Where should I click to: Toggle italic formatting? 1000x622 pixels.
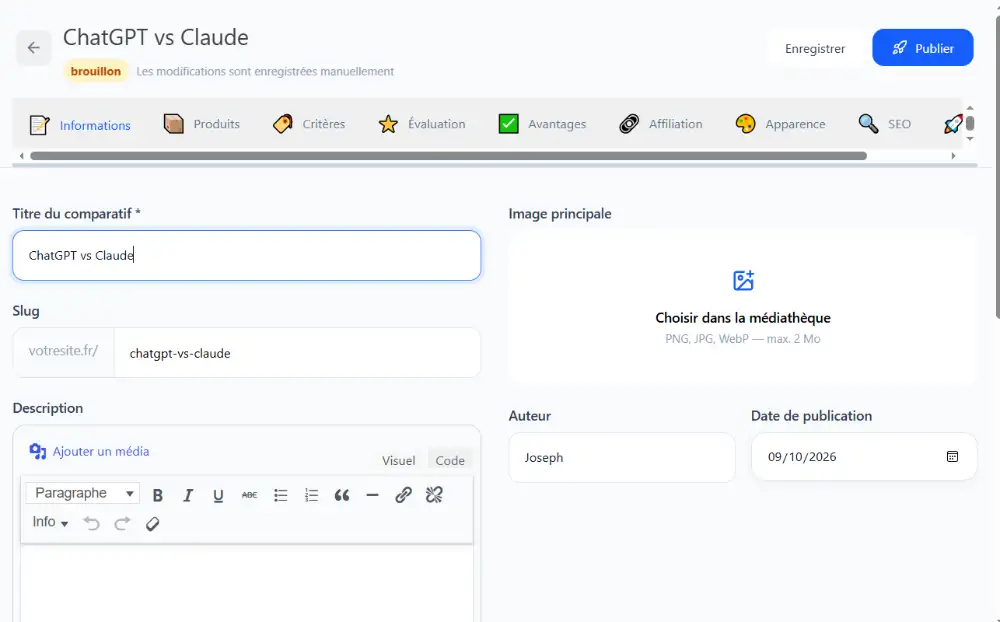[188, 495]
